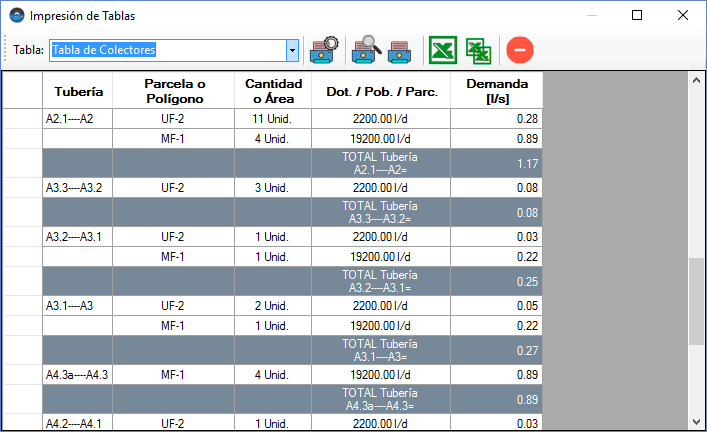Click the Demanda [l/s] column header
The image size is (707, 432).
pyautogui.click(x=496, y=91)
